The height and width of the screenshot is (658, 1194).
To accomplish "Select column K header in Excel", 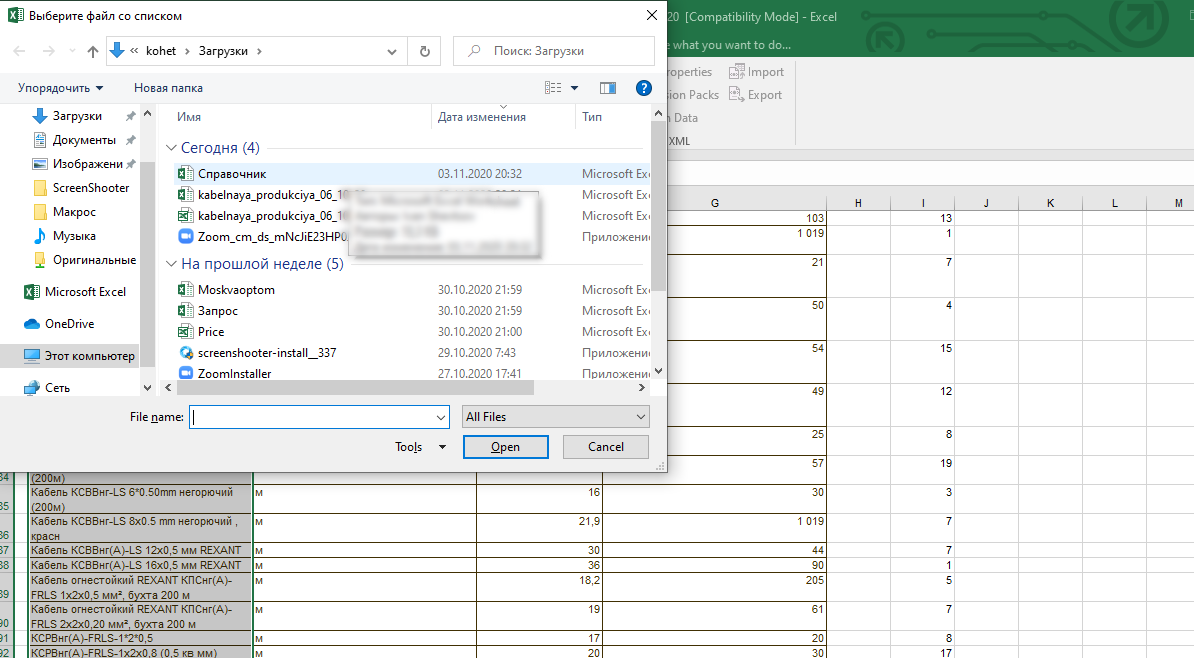I will pyautogui.click(x=1050, y=203).
